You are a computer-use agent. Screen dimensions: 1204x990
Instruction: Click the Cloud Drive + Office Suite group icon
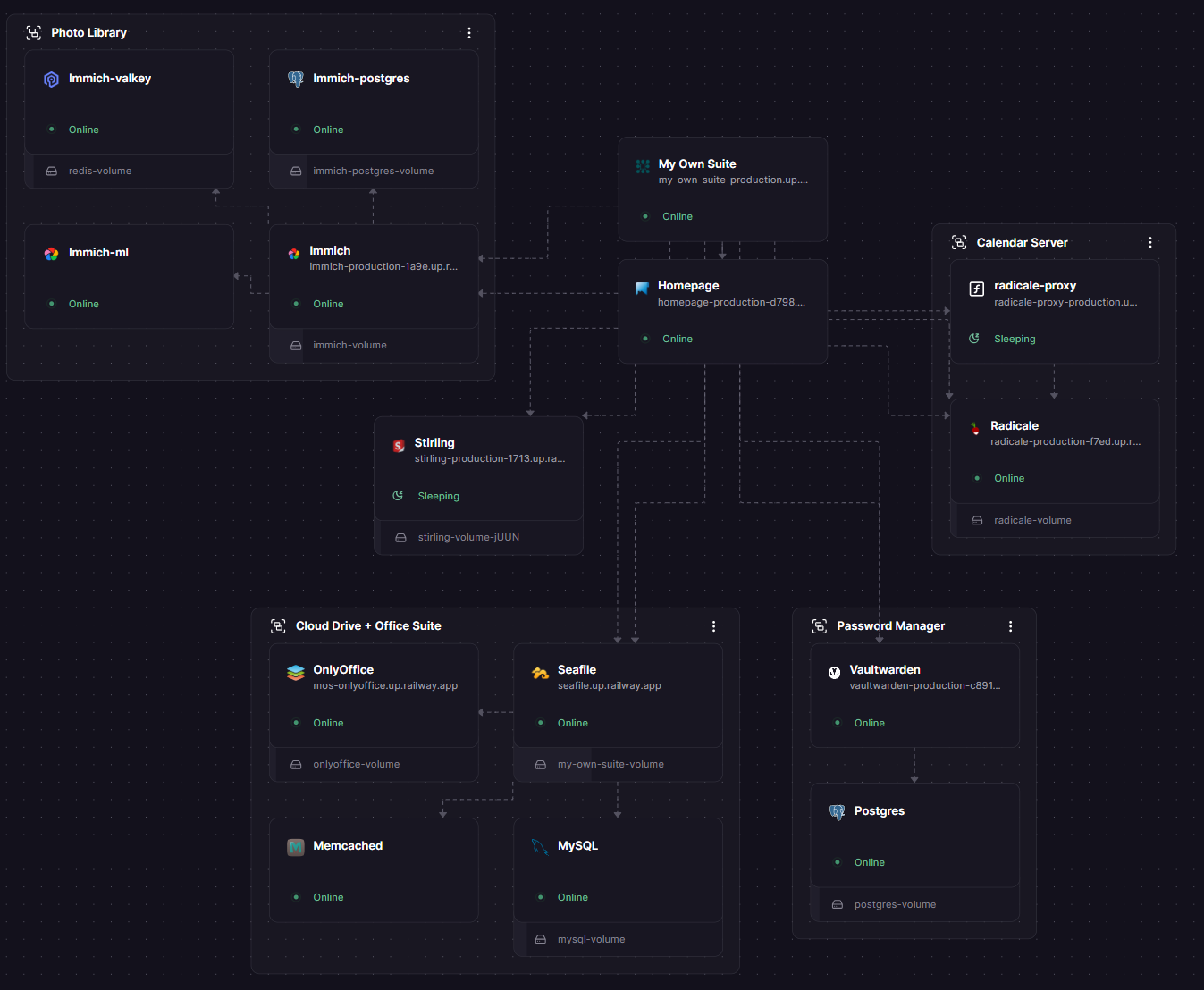pyautogui.click(x=278, y=626)
